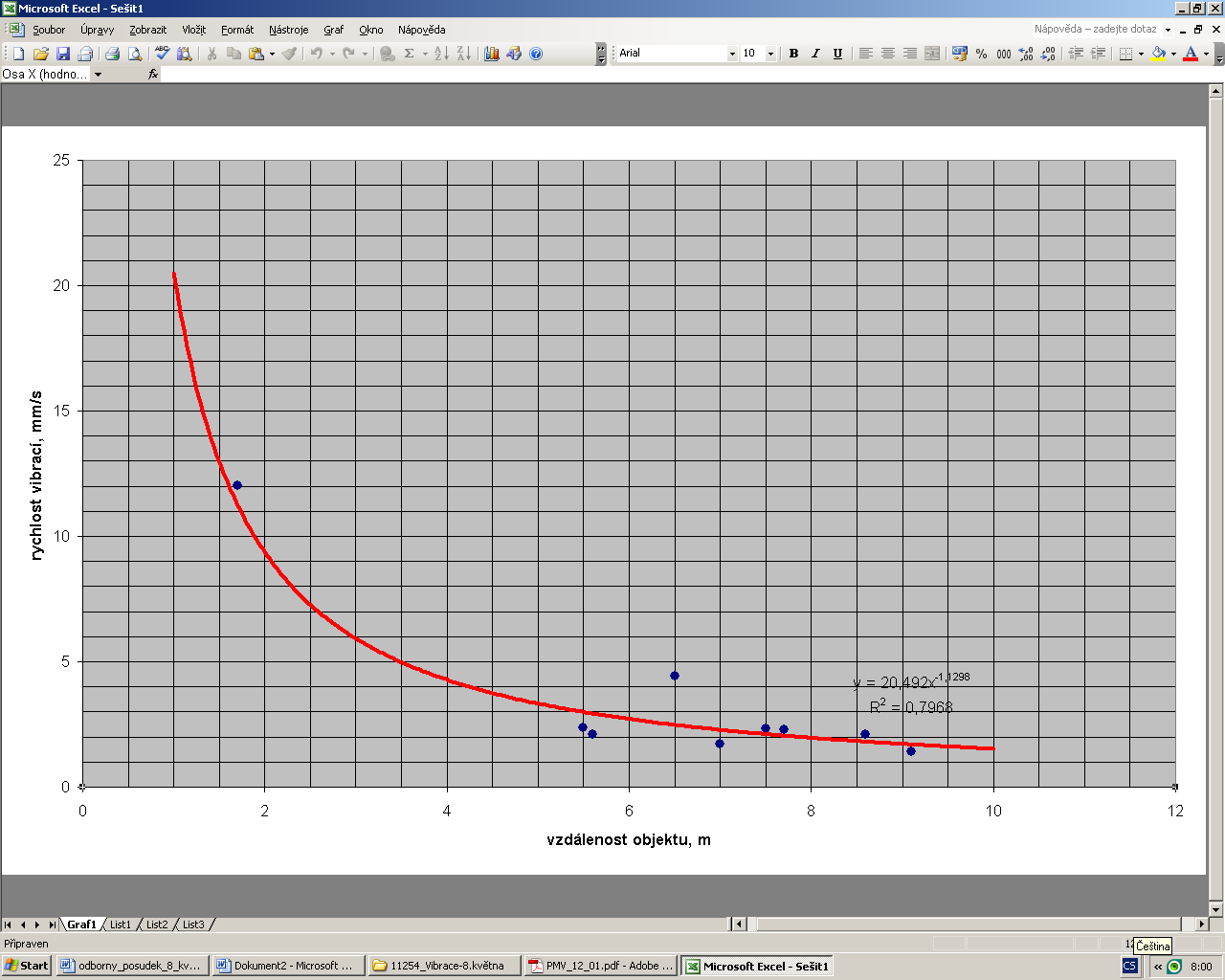This screenshot has width=1225, height=980.
Task: Open the Paste options dropdown arrow
Action: 272,54
